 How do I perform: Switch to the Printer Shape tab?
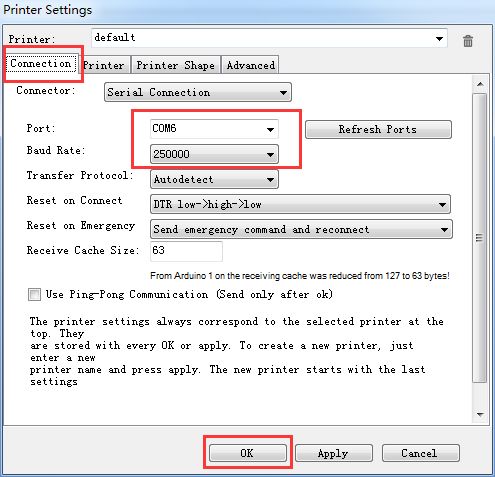coord(176,65)
